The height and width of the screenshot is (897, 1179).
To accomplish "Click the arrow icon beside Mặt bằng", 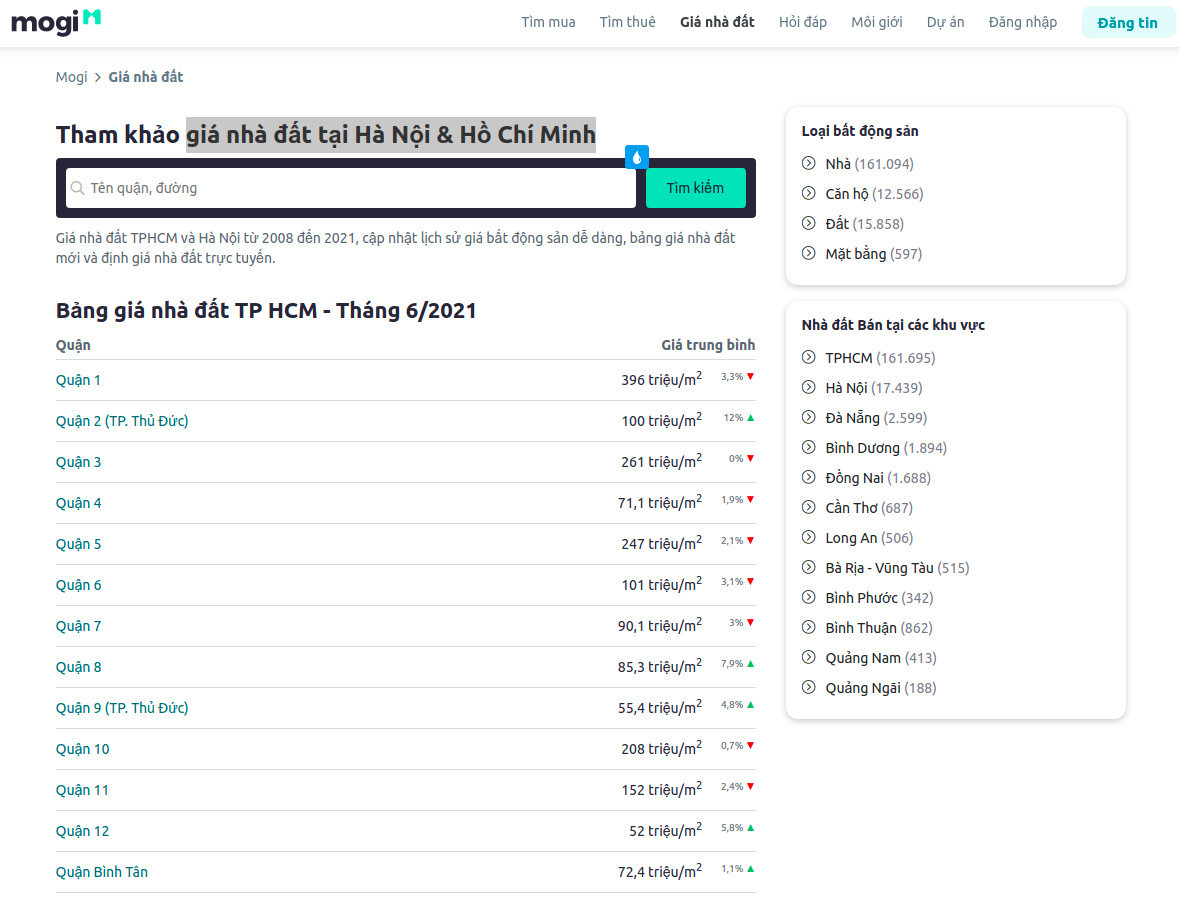I will (808, 253).
